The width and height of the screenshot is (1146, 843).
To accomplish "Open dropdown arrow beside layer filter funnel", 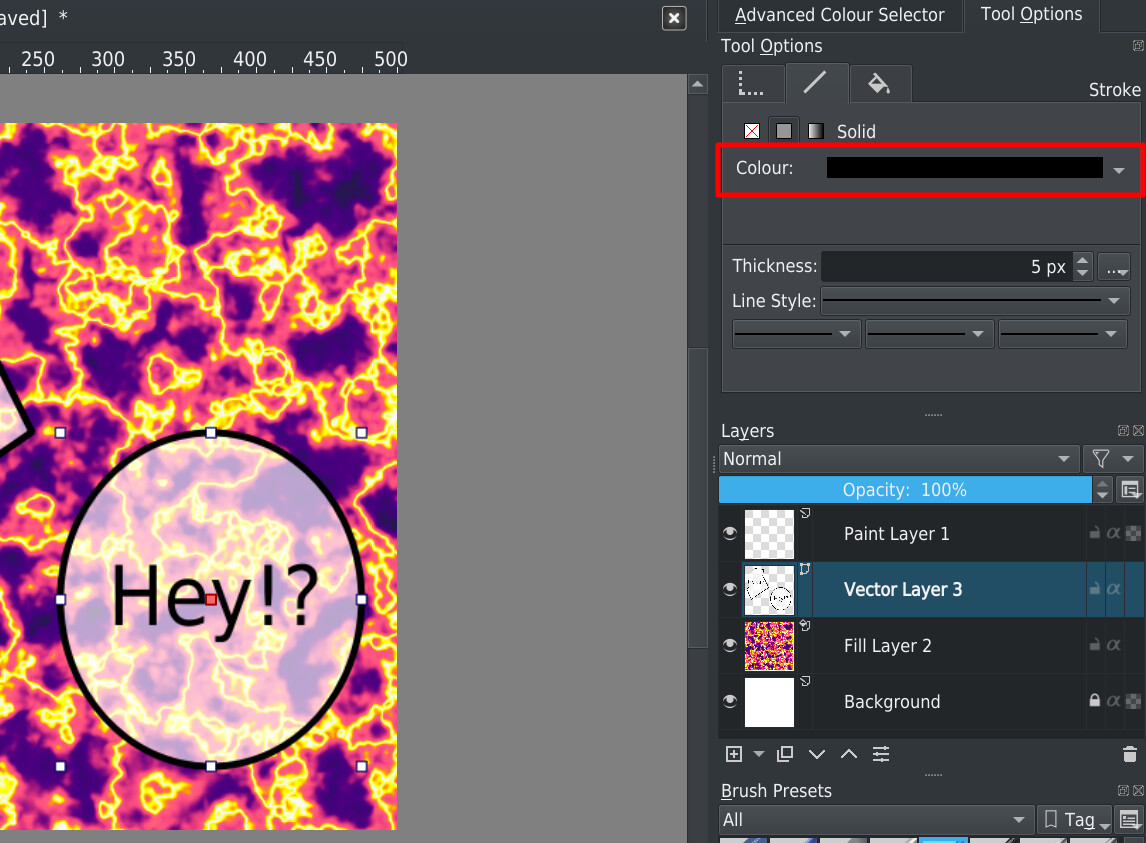I will 1128,459.
